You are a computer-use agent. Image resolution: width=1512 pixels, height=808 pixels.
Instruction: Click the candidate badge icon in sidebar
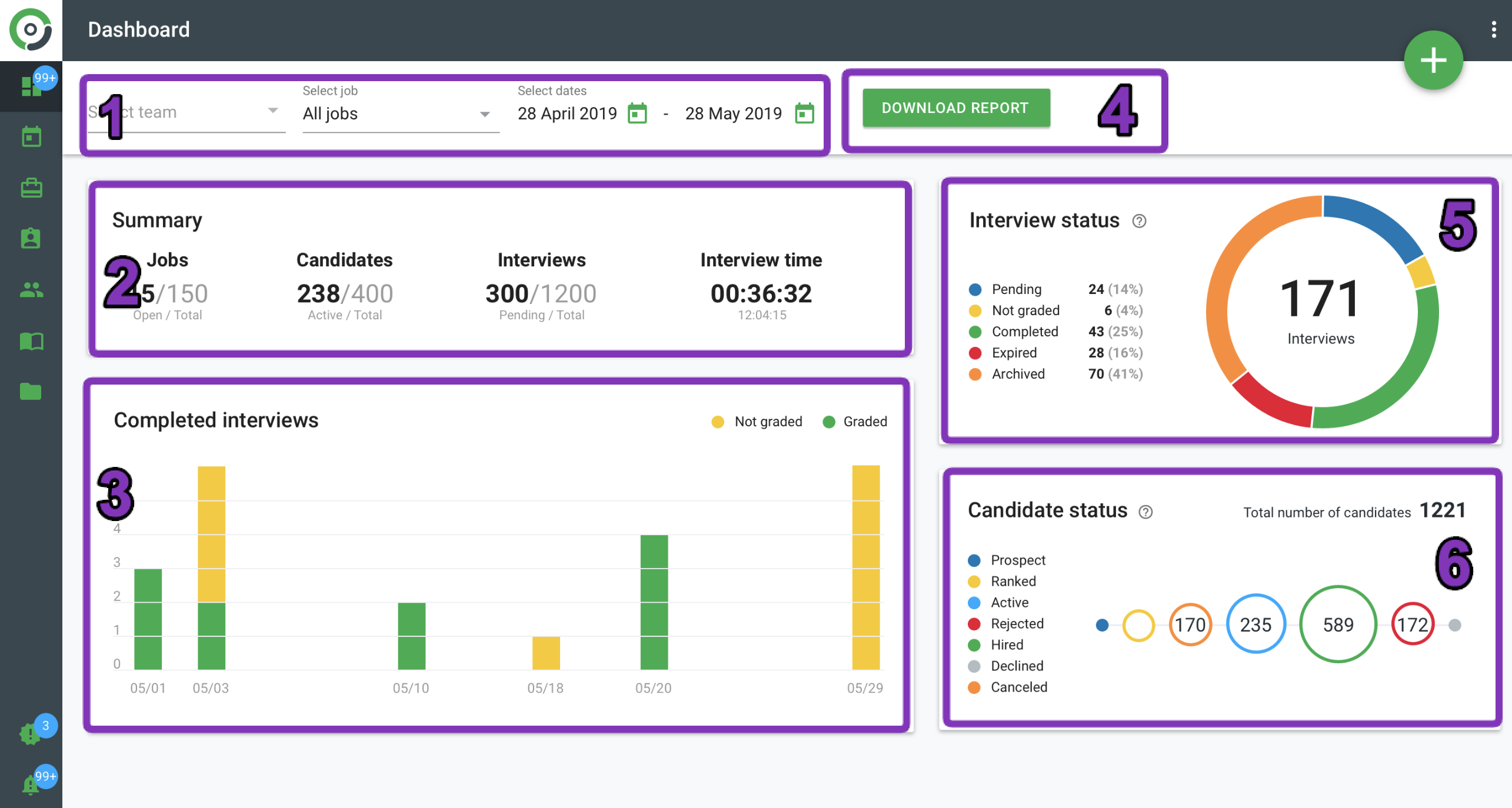(x=31, y=239)
